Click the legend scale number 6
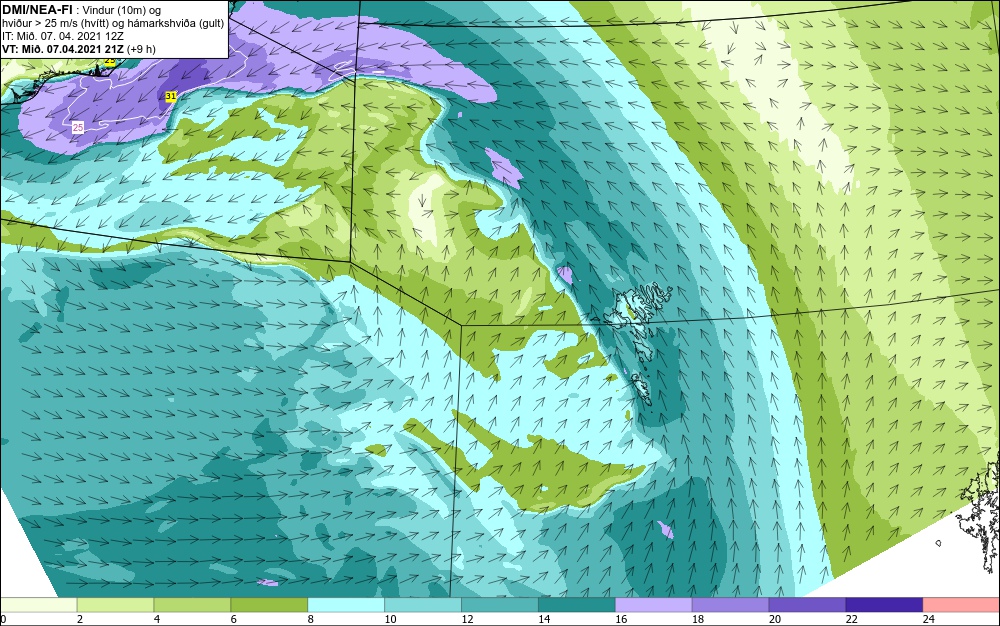 click(x=233, y=619)
